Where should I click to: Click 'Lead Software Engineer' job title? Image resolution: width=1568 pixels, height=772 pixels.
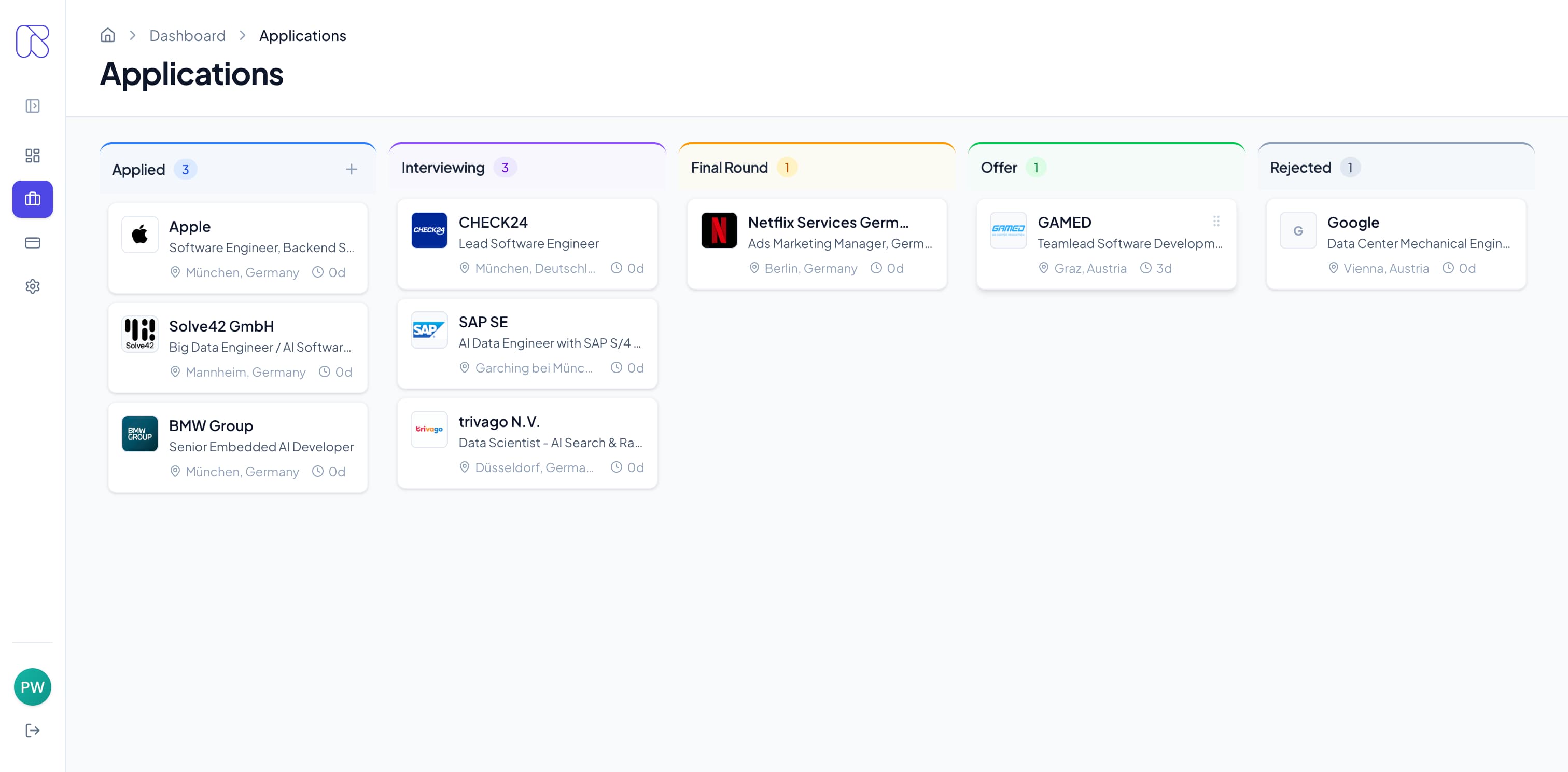pos(529,243)
